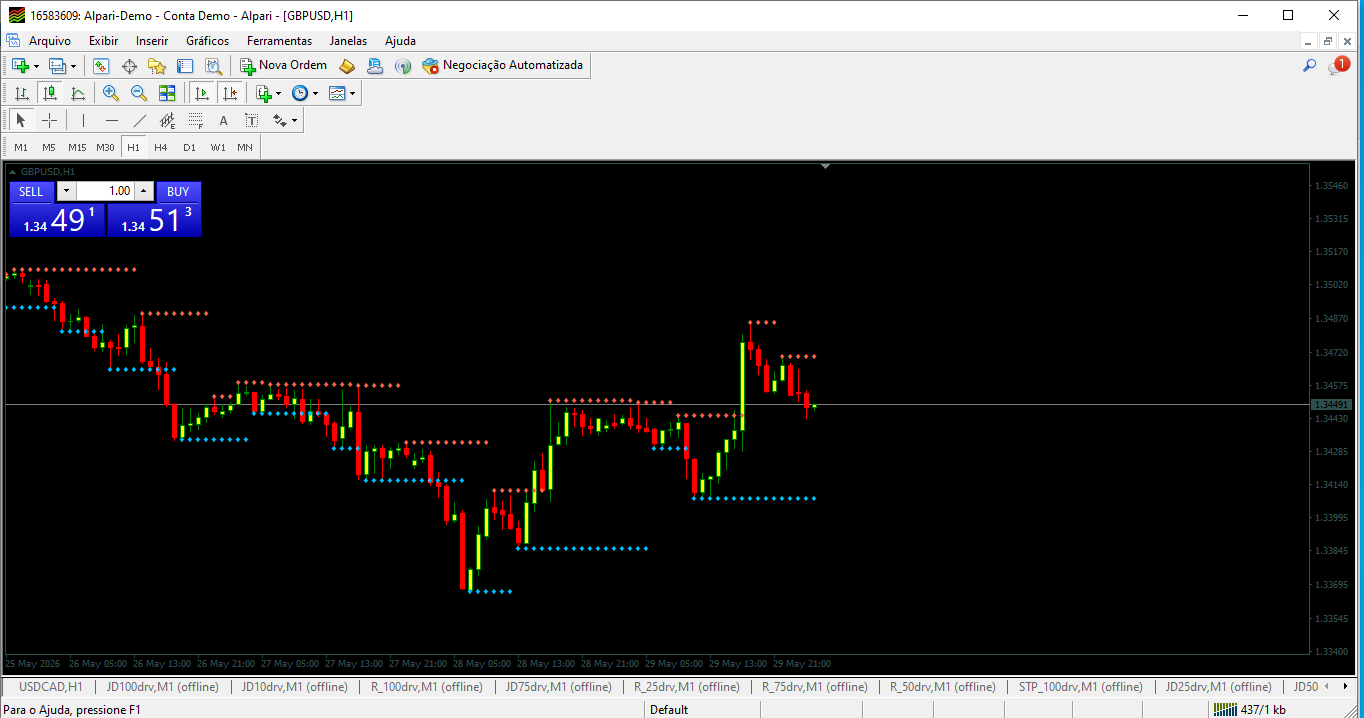
Task: Click the Nova Ordem button
Action: click(x=284, y=66)
